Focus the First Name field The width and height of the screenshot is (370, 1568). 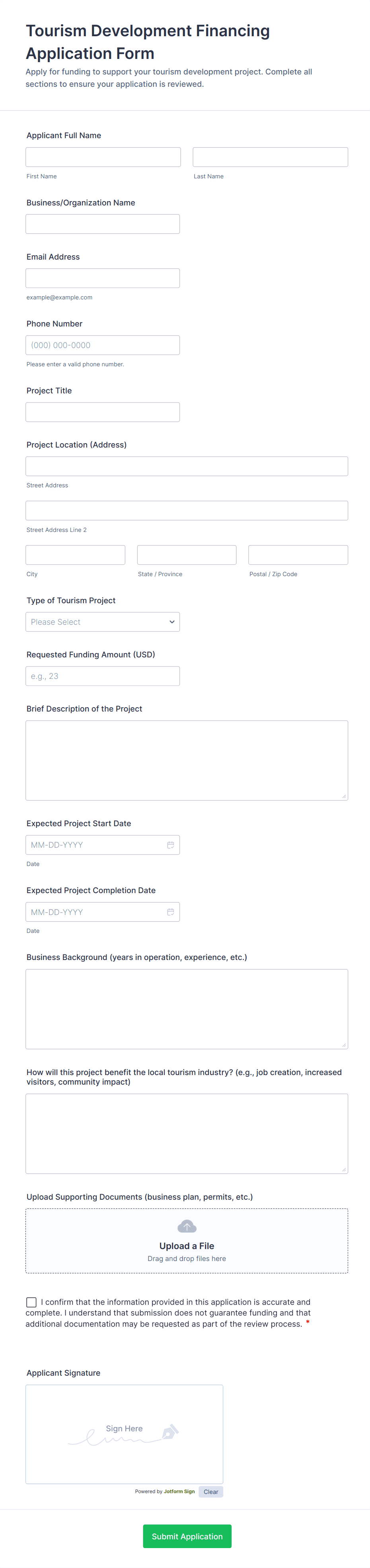(103, 157)
